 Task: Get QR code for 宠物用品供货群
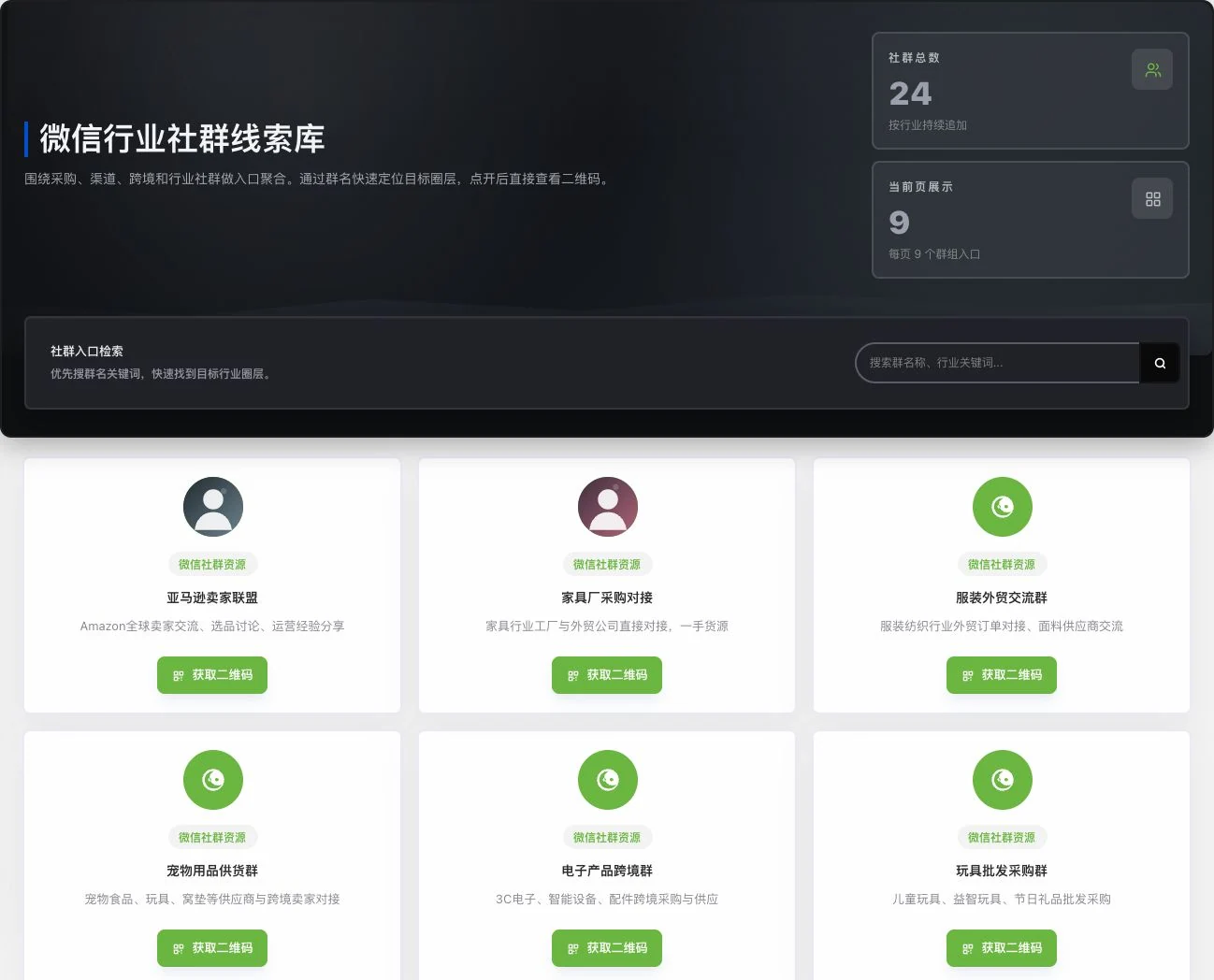pyautogui.click(x=212, y=948)
